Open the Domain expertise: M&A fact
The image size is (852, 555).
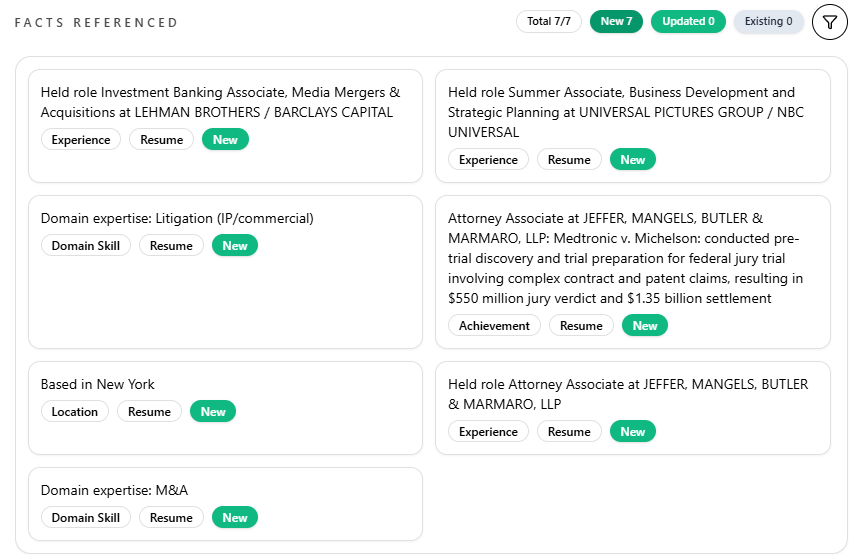225,504
